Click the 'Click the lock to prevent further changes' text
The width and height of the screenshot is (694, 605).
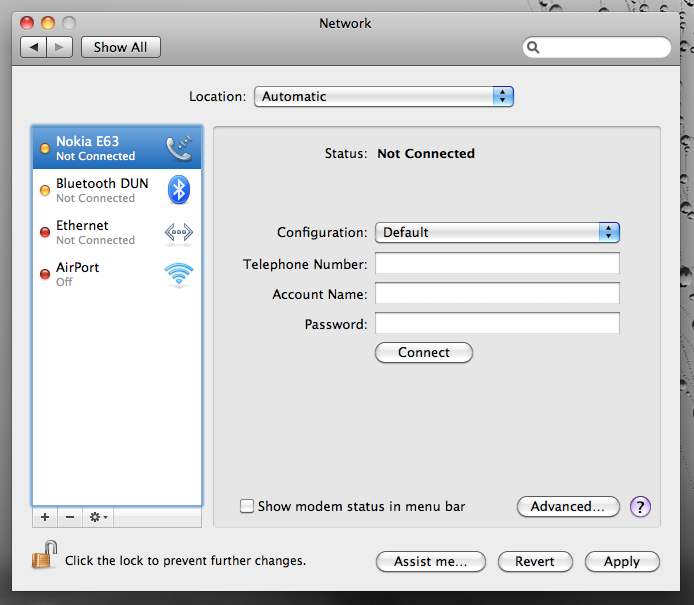click(185, 561)
